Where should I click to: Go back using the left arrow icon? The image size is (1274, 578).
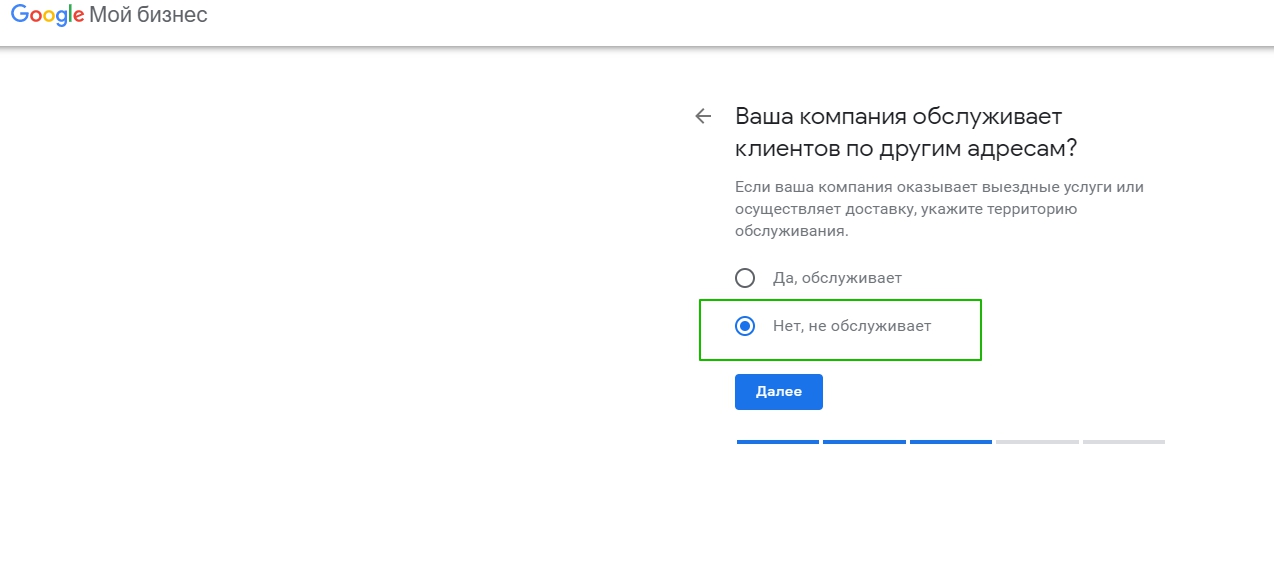point(703,116)
